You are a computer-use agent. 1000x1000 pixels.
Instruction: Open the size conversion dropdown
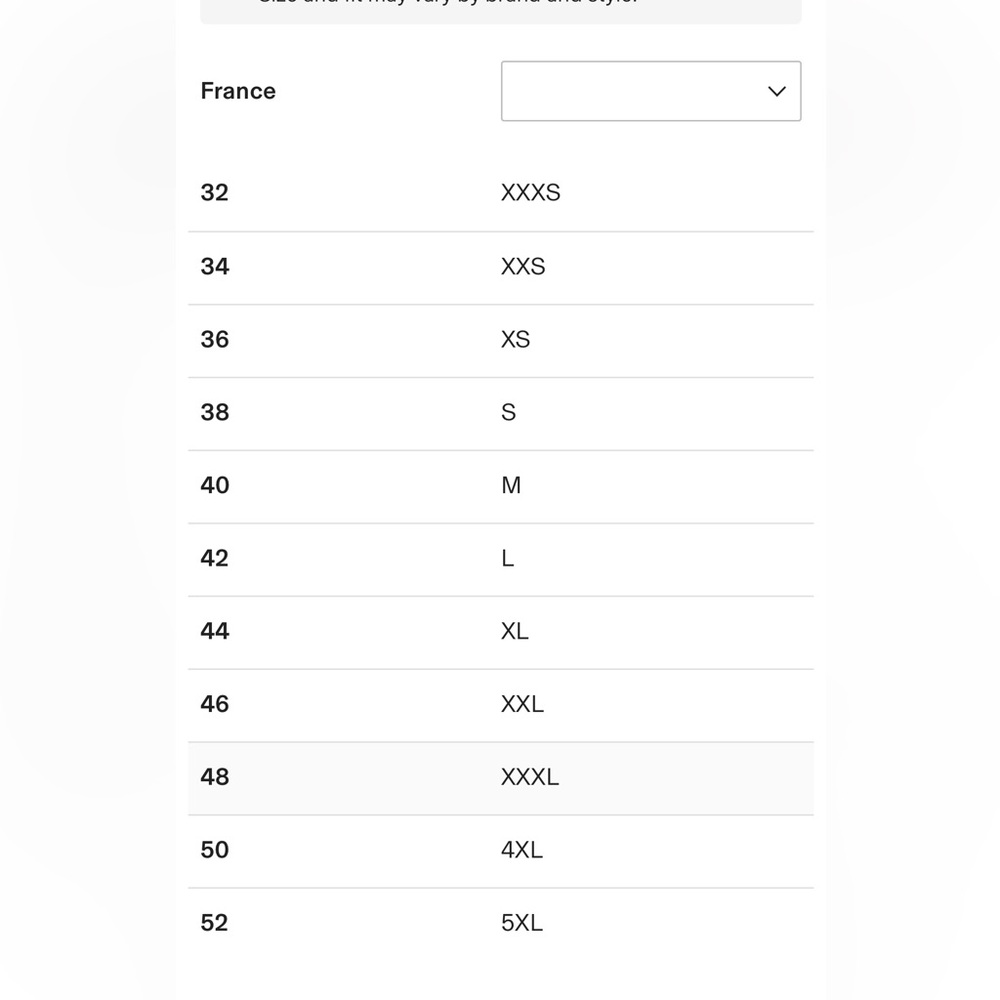650,91
